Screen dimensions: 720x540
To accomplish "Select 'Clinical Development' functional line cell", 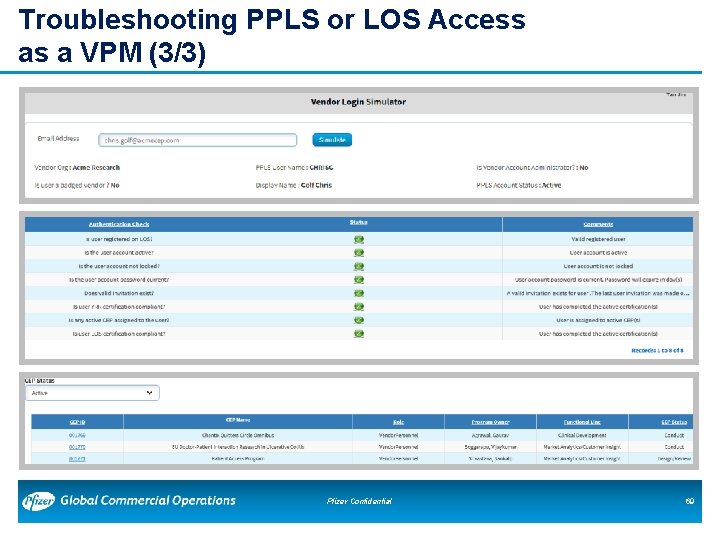I will pos(582,435).
